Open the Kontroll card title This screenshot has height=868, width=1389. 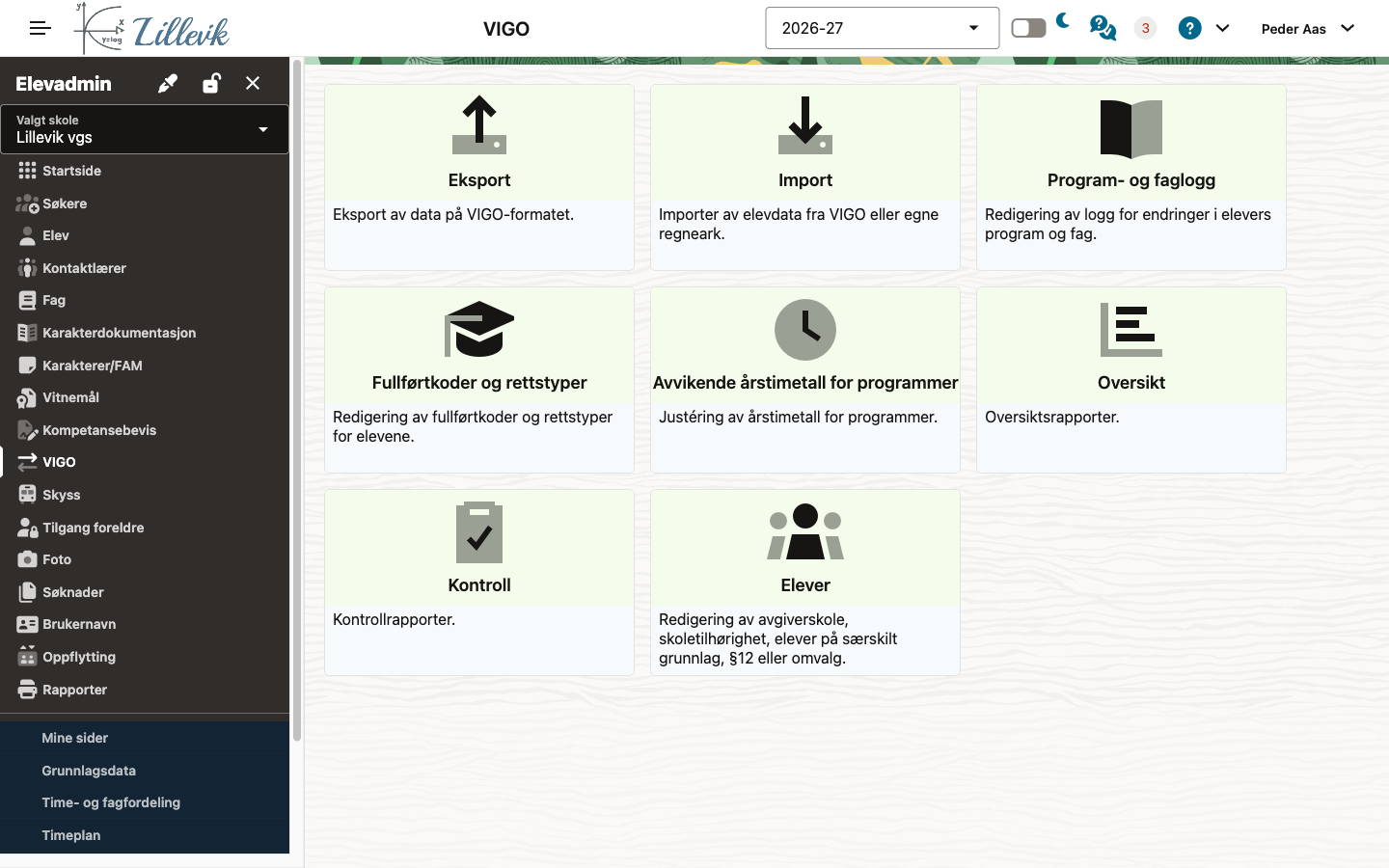(x=479, y=585)
